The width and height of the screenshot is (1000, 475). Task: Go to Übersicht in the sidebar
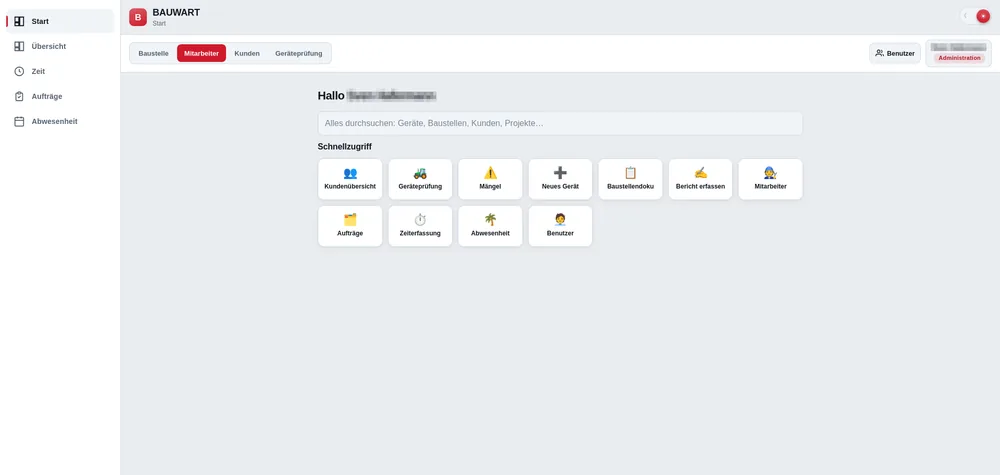pos(60,46)
